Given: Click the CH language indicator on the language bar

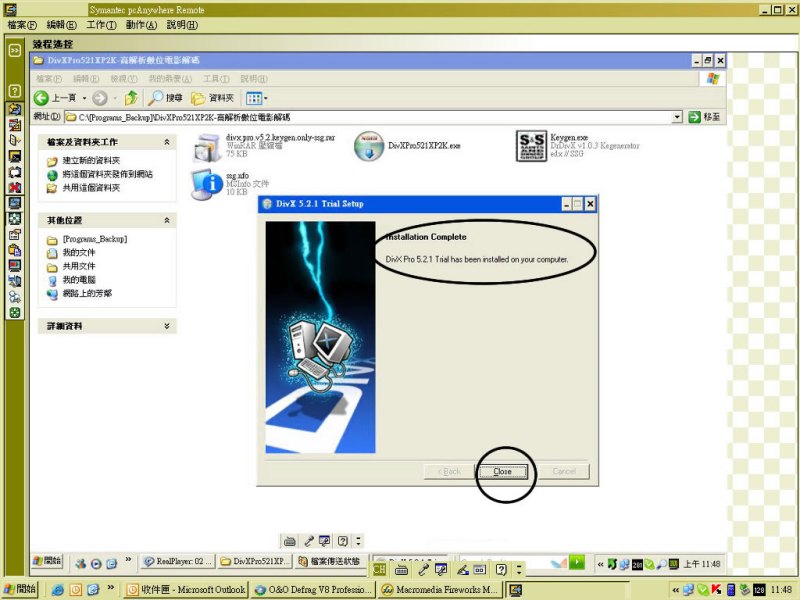Looking at the screenshot, I should click(380, 569).
